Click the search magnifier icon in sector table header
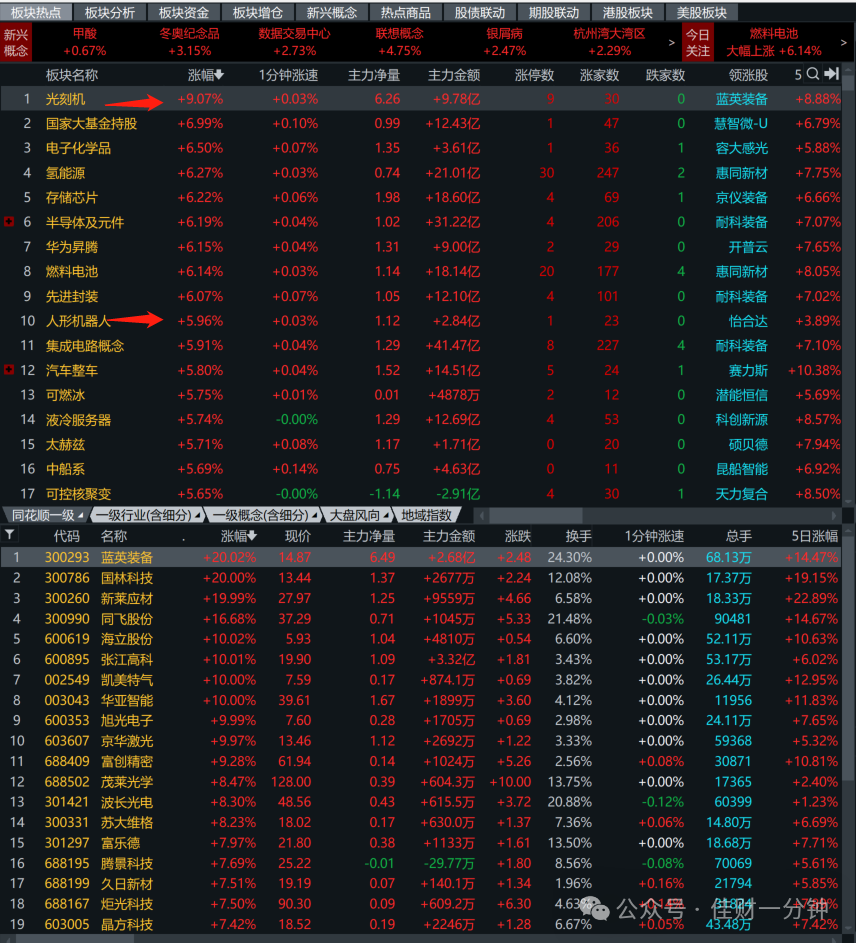This screenshot has height=943, width=856. click(813, 74)
